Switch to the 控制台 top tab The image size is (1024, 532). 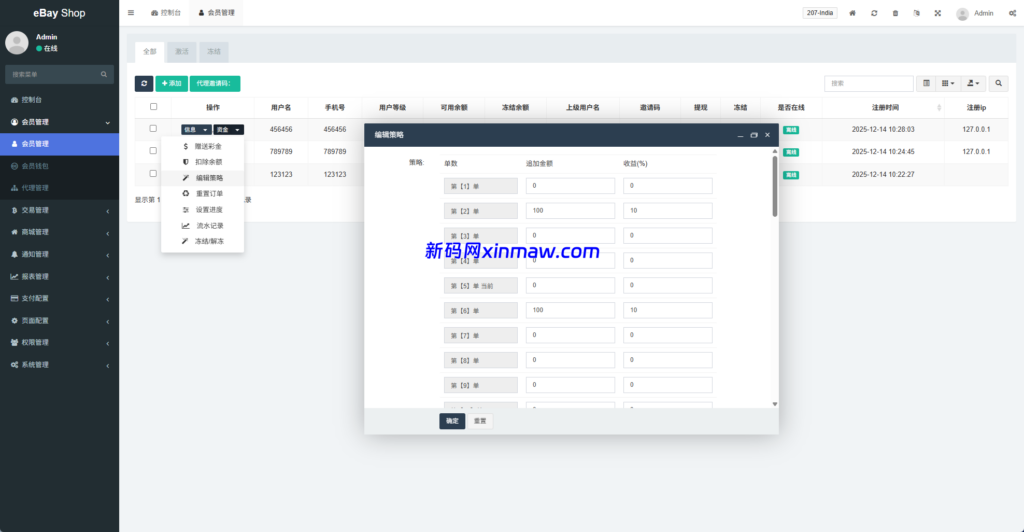pos(166,12)
